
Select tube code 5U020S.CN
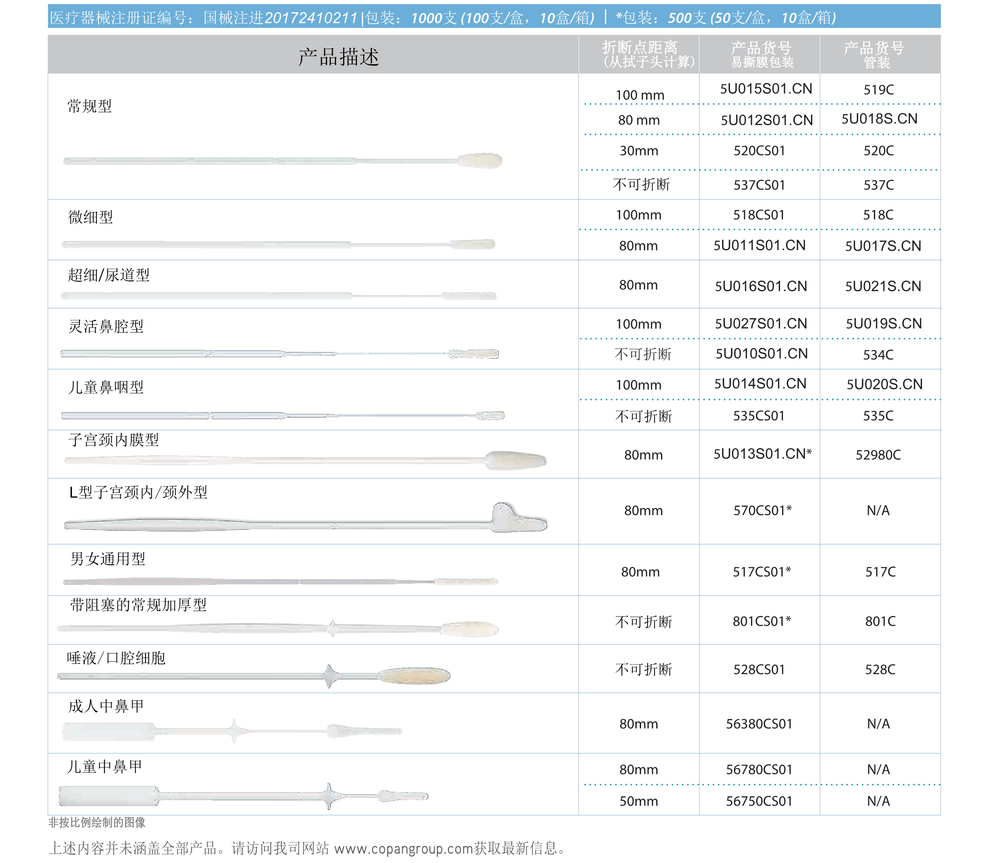(x=885, y=385)
